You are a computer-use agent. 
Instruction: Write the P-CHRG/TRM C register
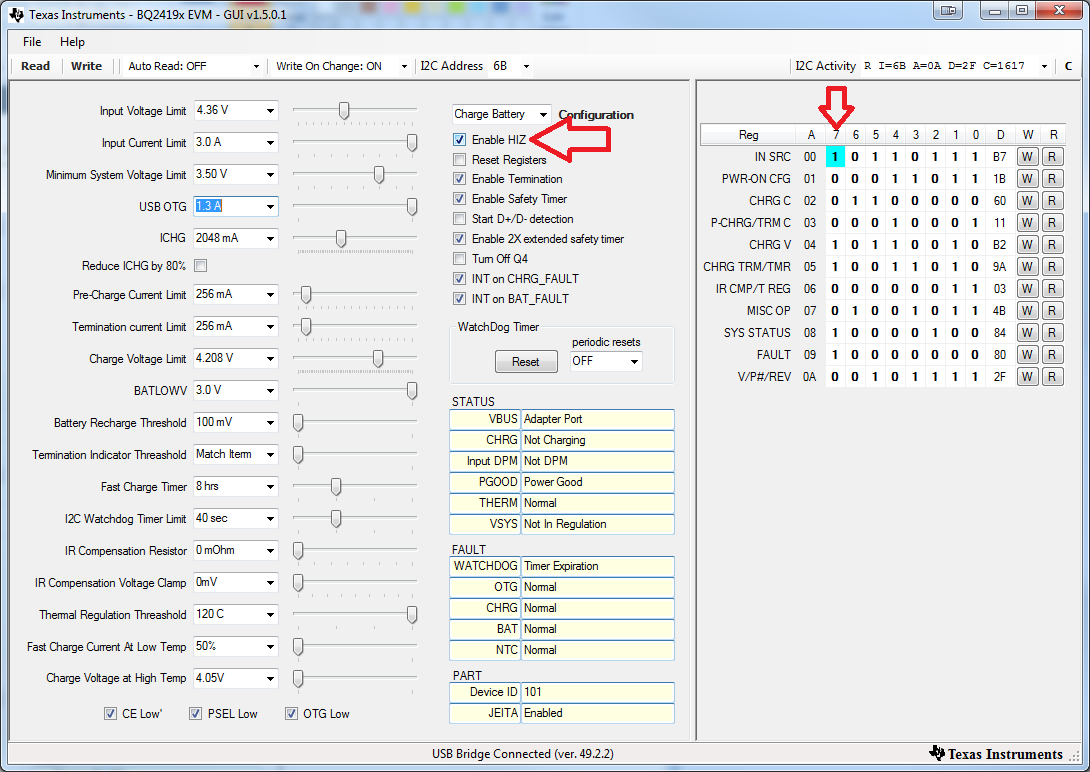(1027, 223)
